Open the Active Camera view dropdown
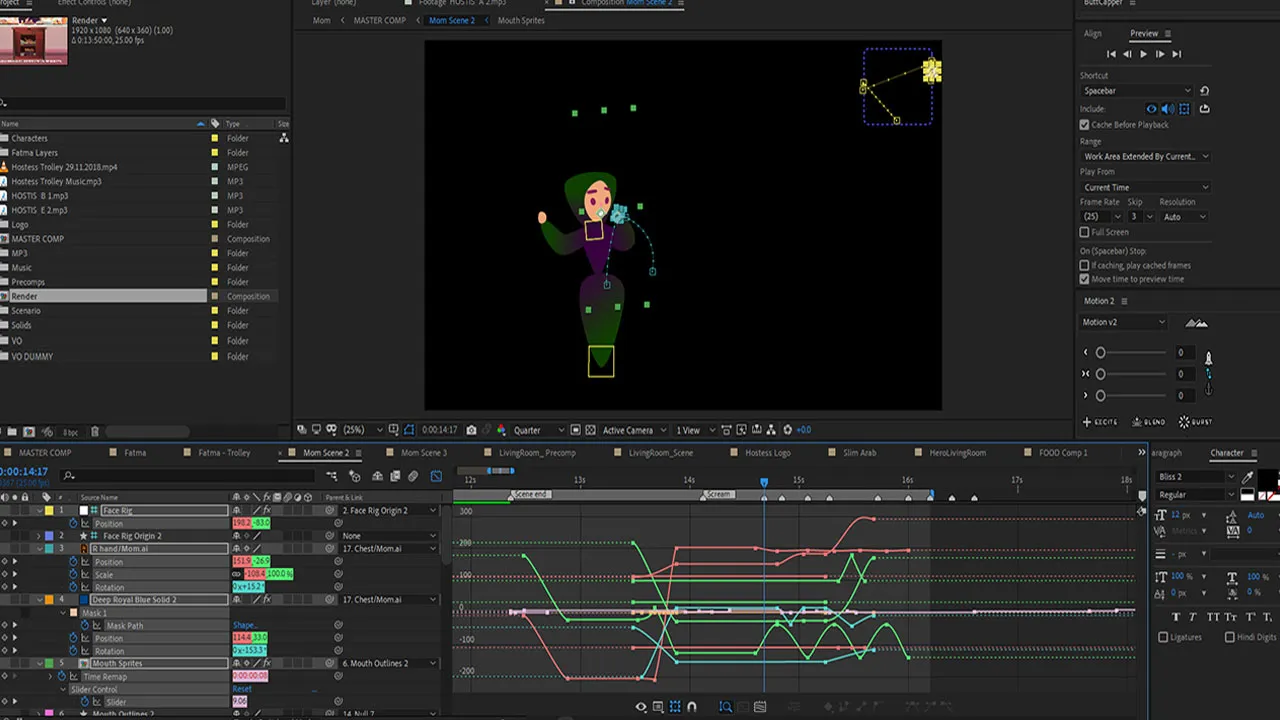Image resolution: width=1280 pixels, height=720 pixels. click(x=633, y=430)
